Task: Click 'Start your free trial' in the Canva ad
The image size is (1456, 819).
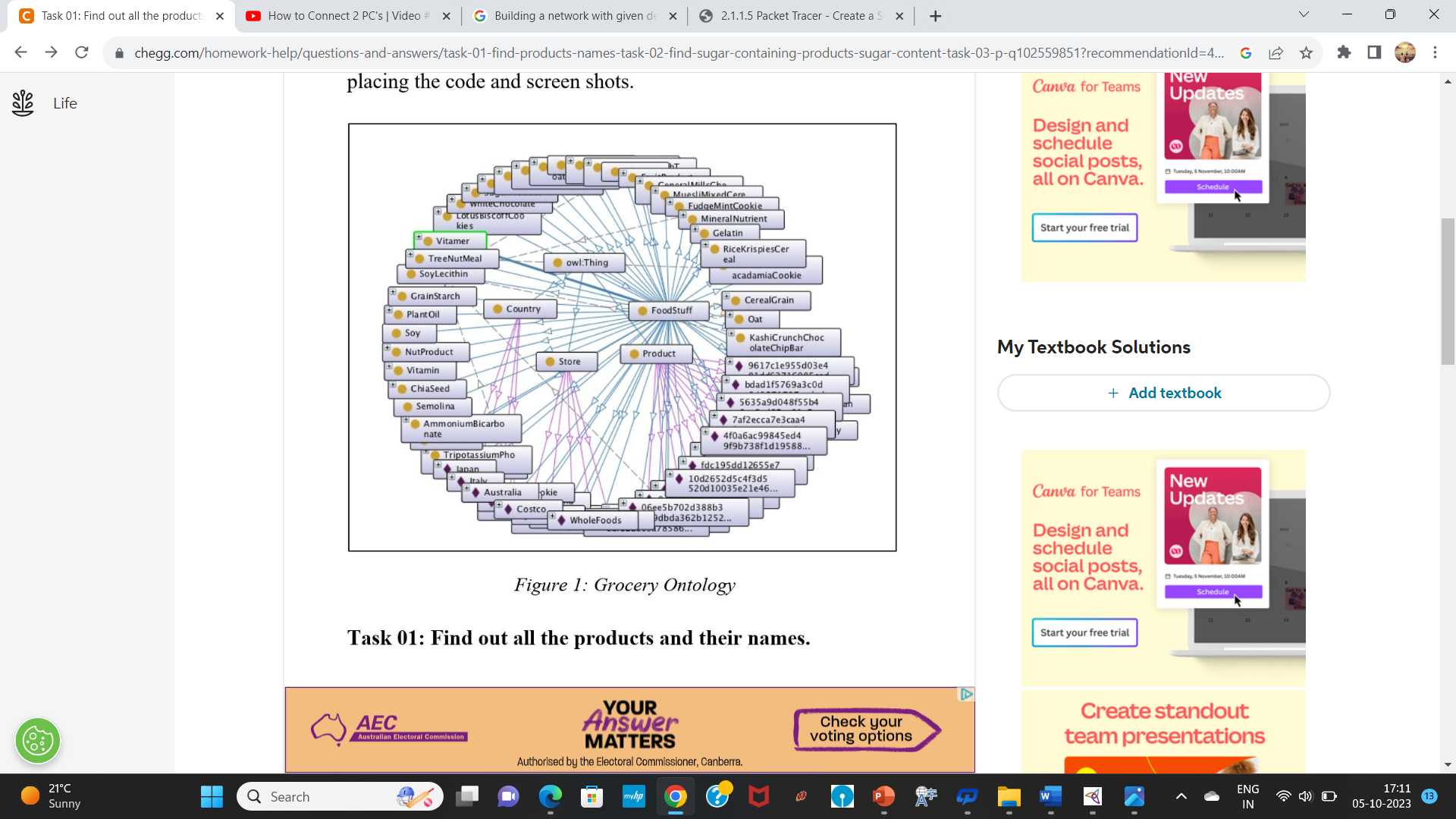Action: point(1084,227)
